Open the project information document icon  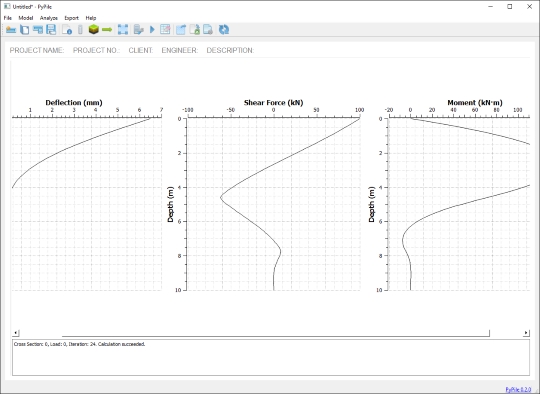click(67, 30)
